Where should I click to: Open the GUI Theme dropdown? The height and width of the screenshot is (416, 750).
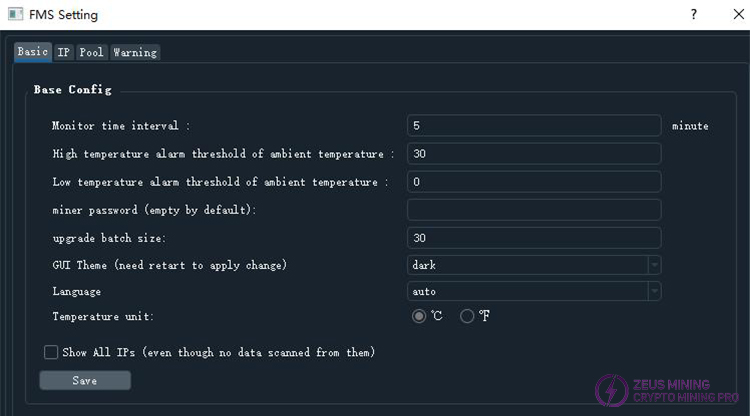coord(534,265)
